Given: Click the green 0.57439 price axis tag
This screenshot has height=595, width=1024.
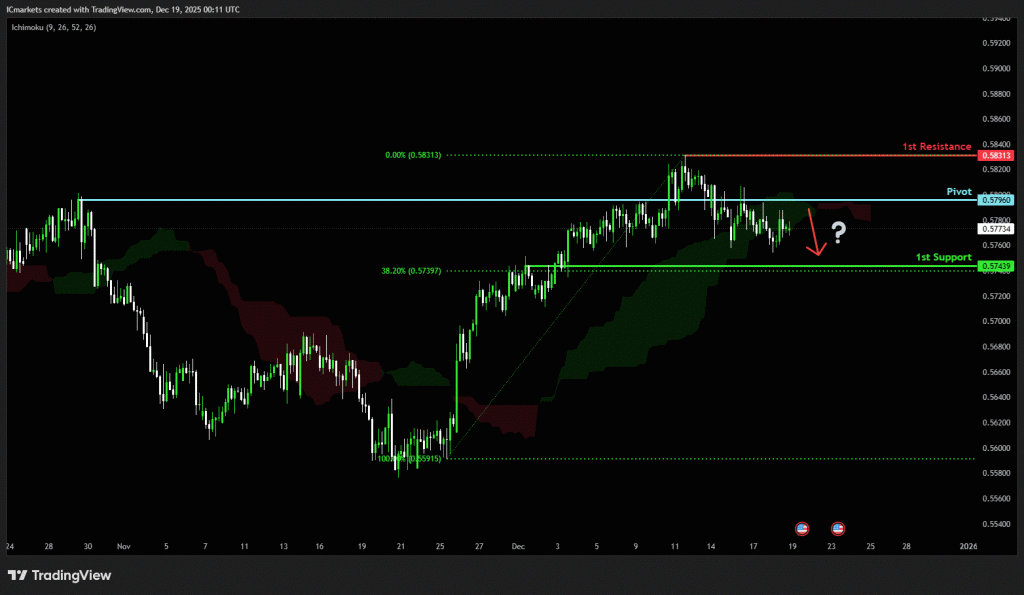Looking at the screenshot, I should tap(997, 266).
